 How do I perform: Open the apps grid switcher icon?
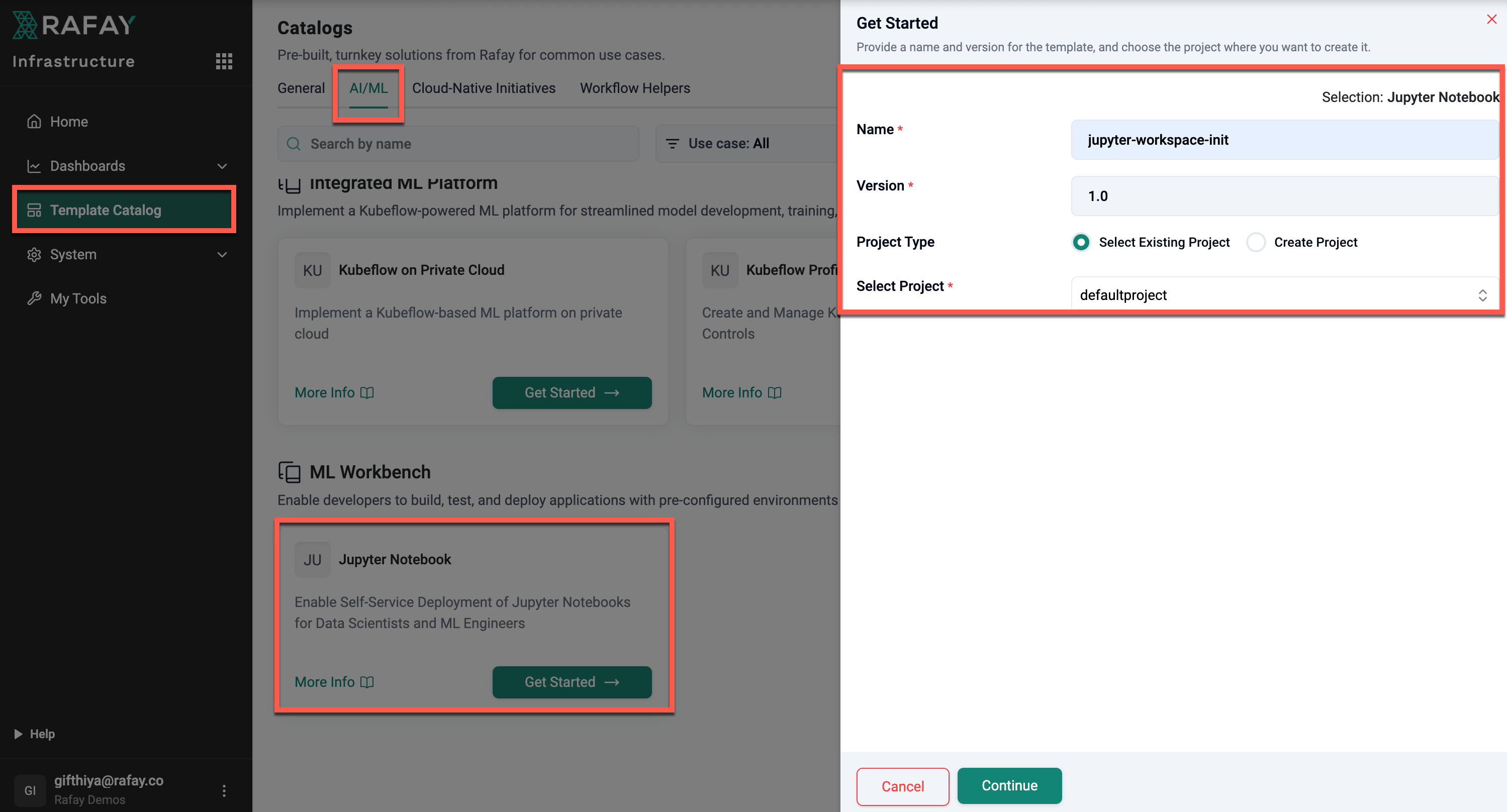coord(224,61)
